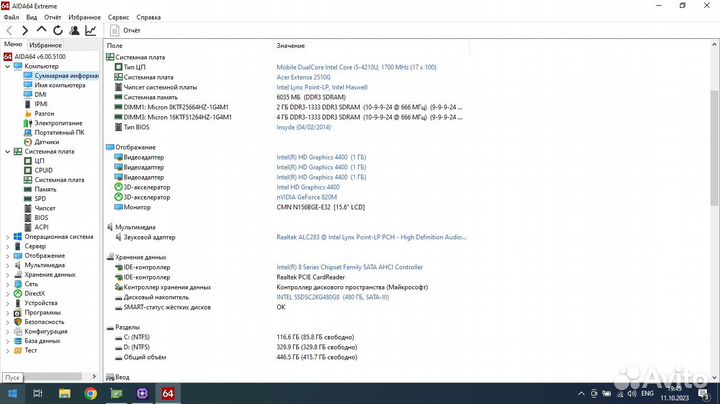The width and height of the screenshot is (720, 404).
Task: Click the Безопасность shield icon
Action: point(17,322)
